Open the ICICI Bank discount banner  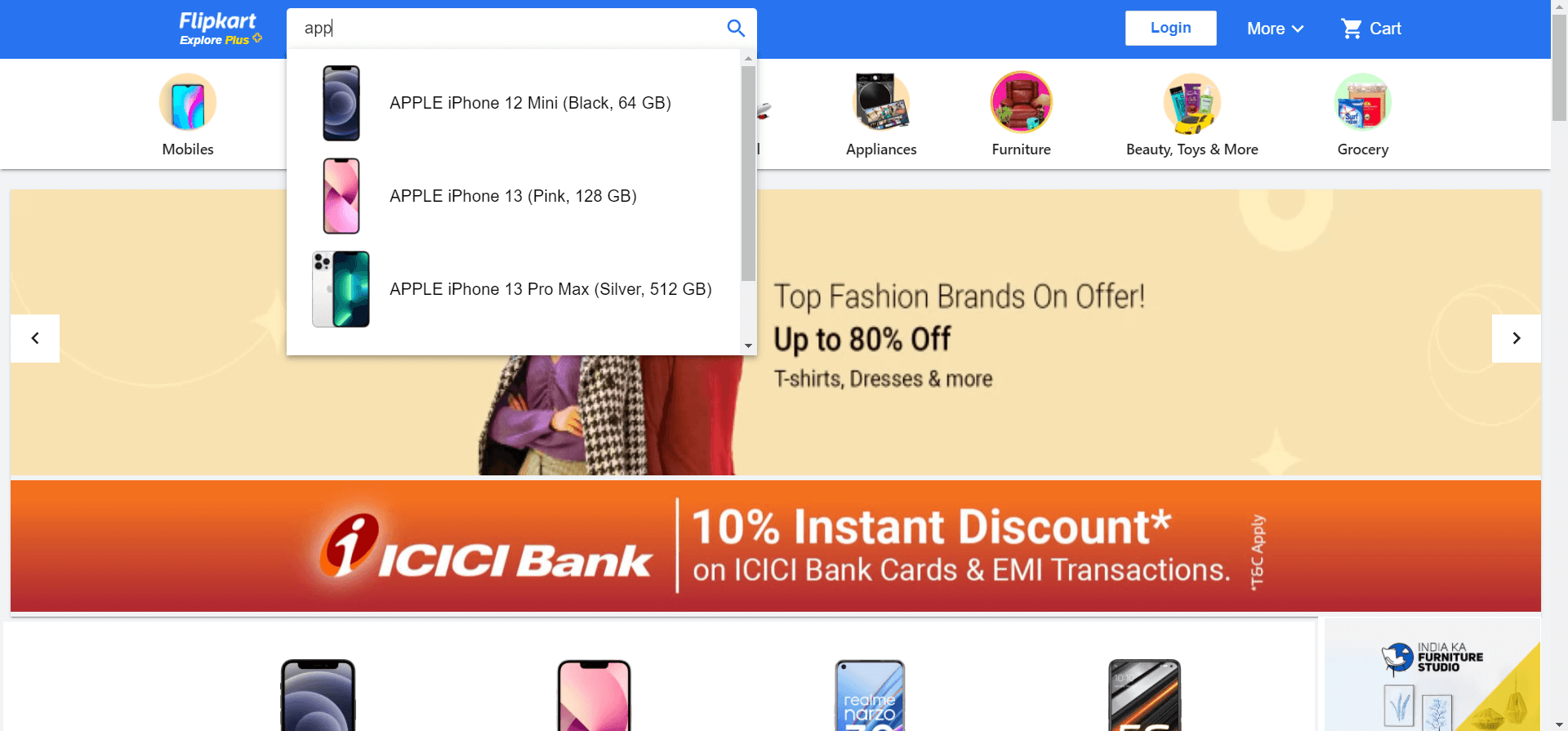coord(775,546)
